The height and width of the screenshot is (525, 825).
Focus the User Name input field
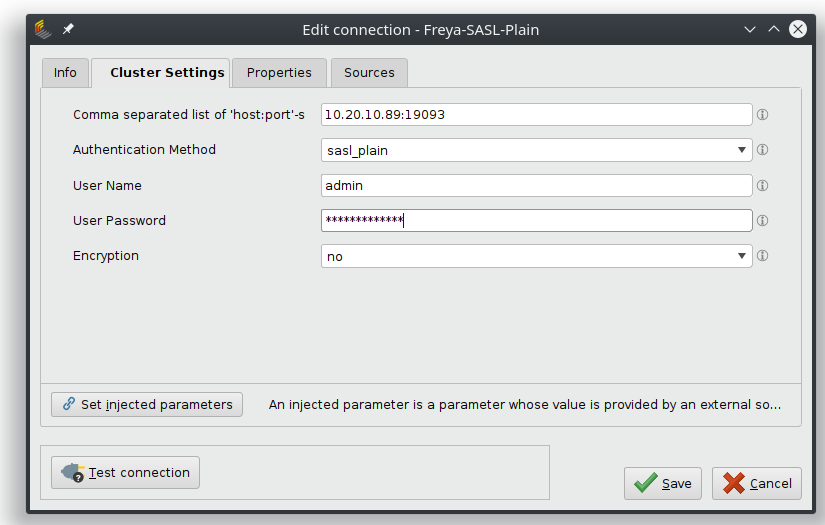coord(536,186)
